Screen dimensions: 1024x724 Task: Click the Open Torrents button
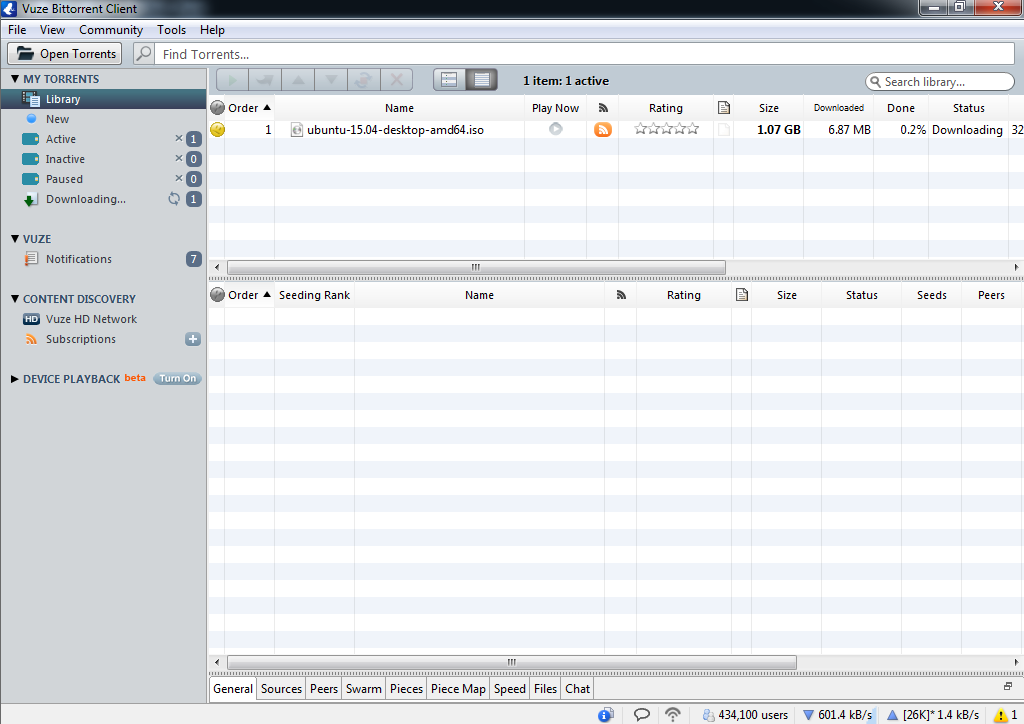coord(65,54)
